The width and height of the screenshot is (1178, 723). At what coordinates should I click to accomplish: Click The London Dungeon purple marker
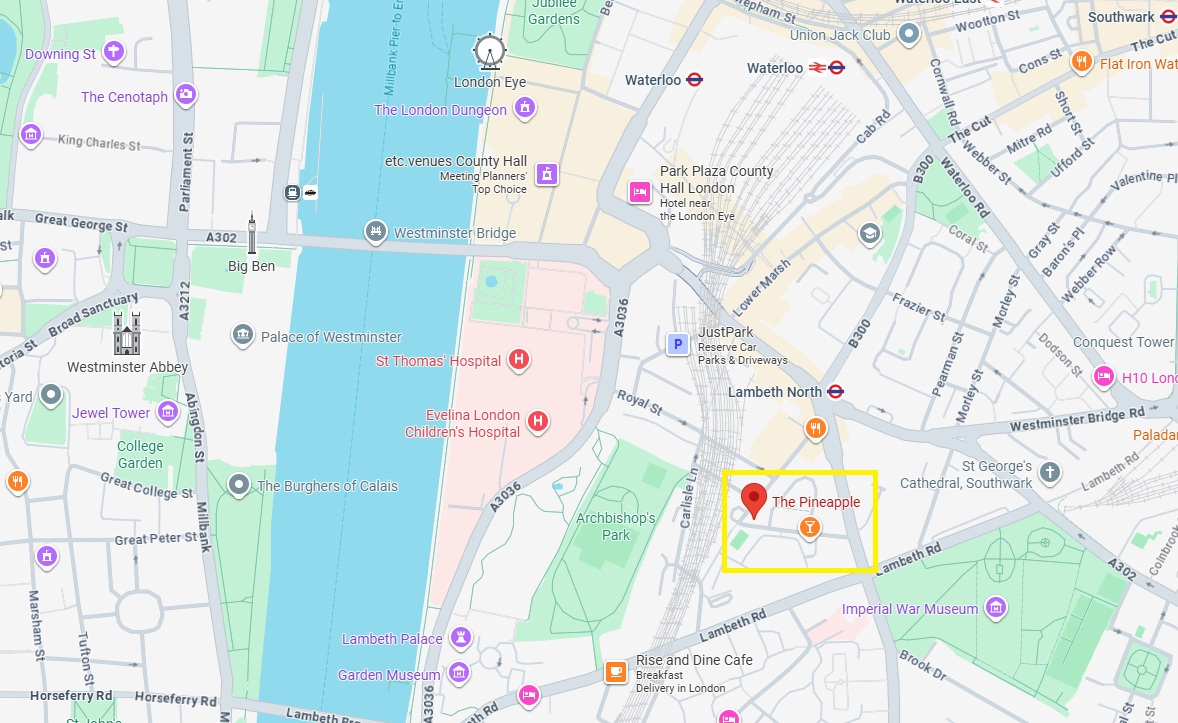525,109
